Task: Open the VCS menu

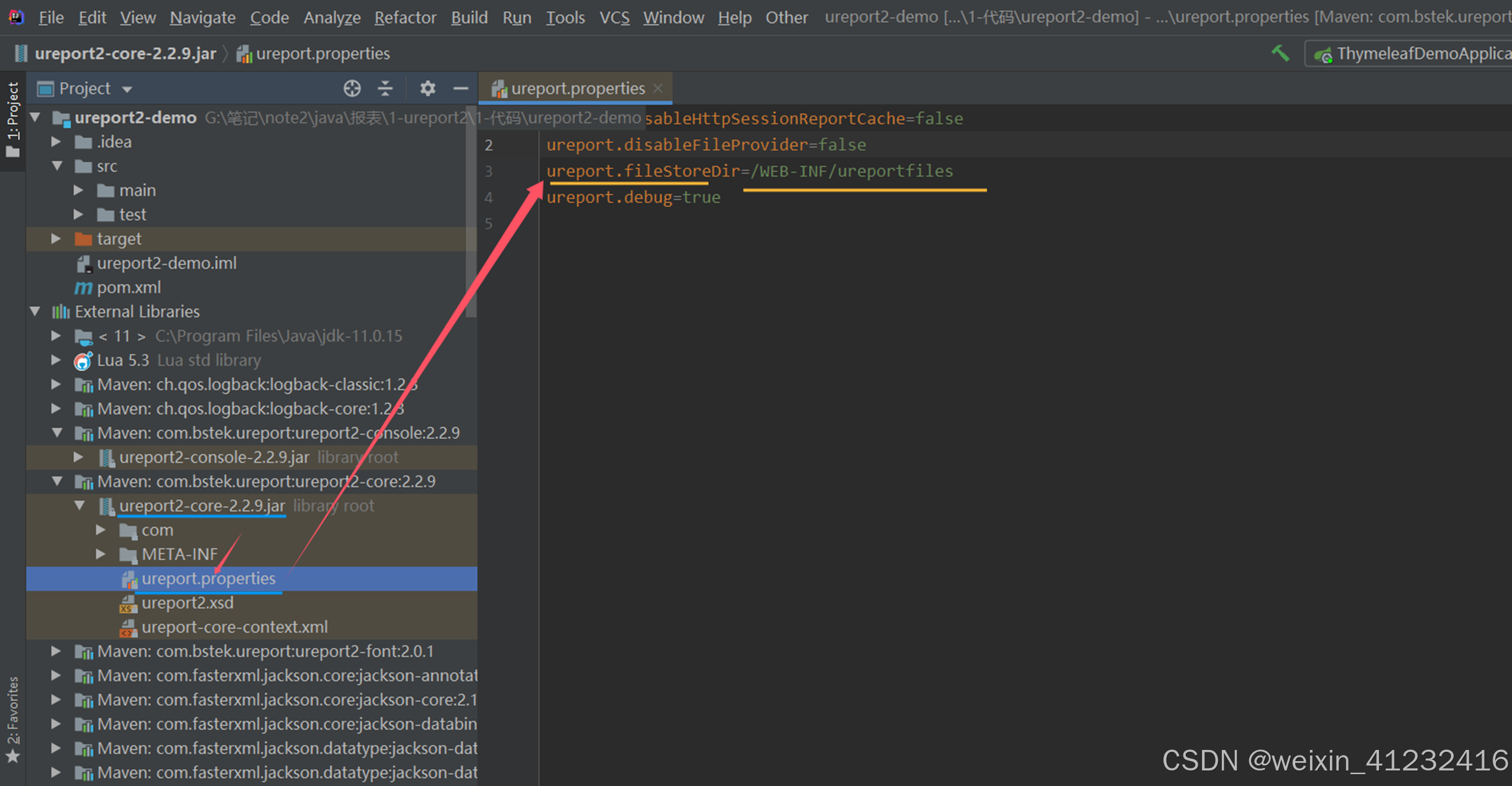Action: coord(614,17)
